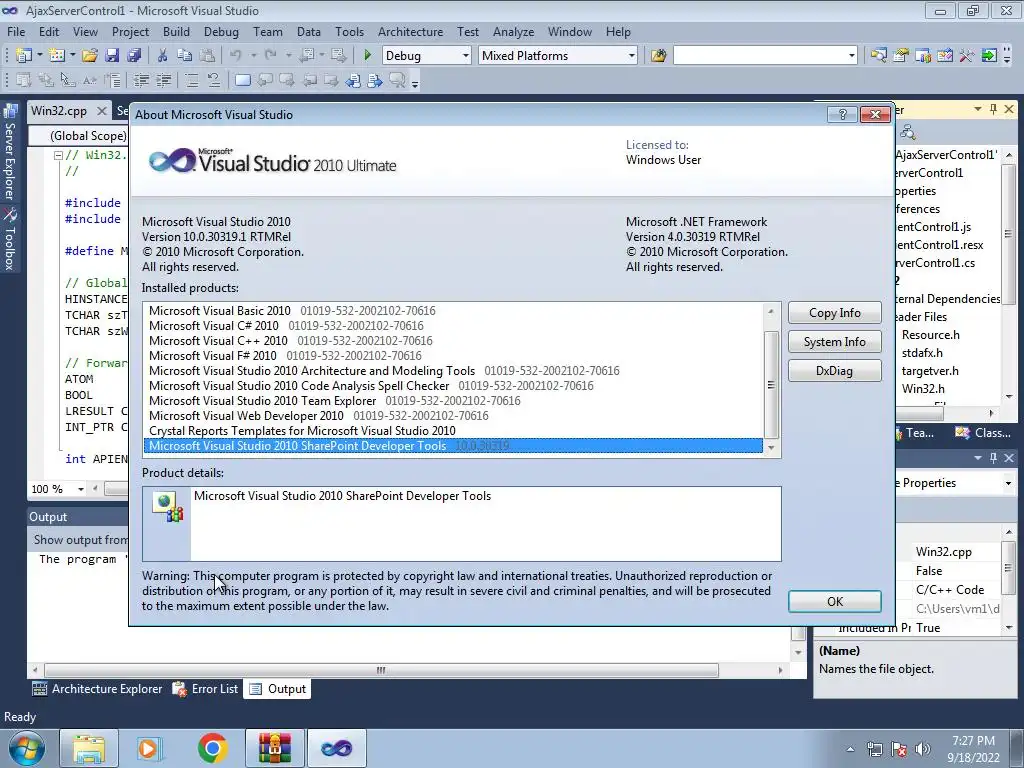Click the Save All toolbar icon
The width and height of the screenshot is (1024, 768).
[x=134, y=56]
